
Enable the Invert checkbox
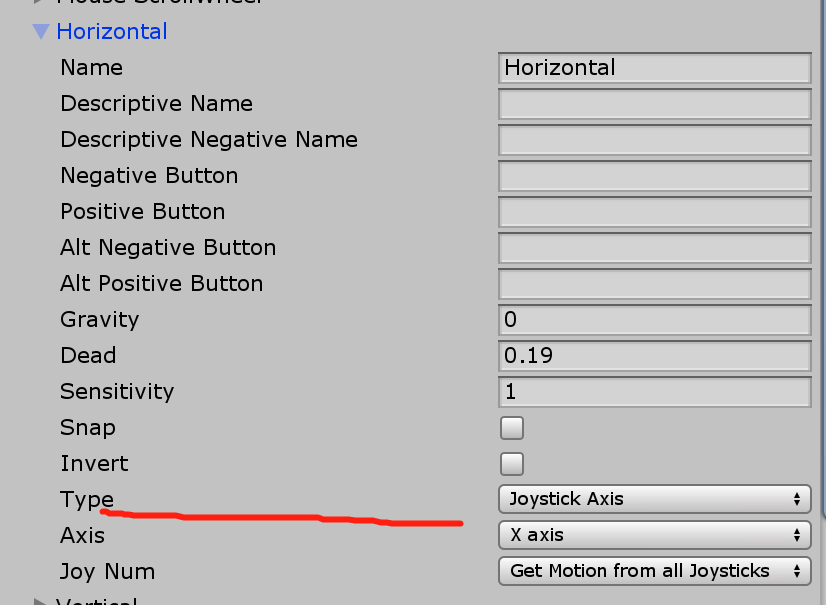point(511,463)
